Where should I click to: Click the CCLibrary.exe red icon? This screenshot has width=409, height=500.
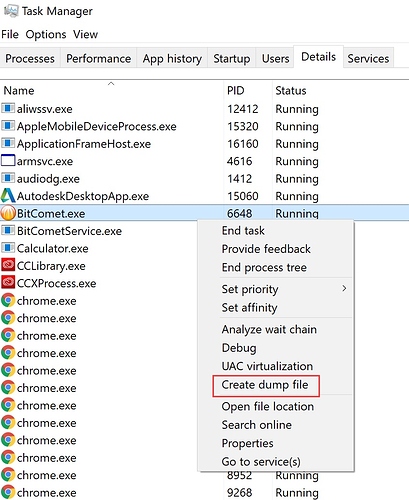pos(8,265)
